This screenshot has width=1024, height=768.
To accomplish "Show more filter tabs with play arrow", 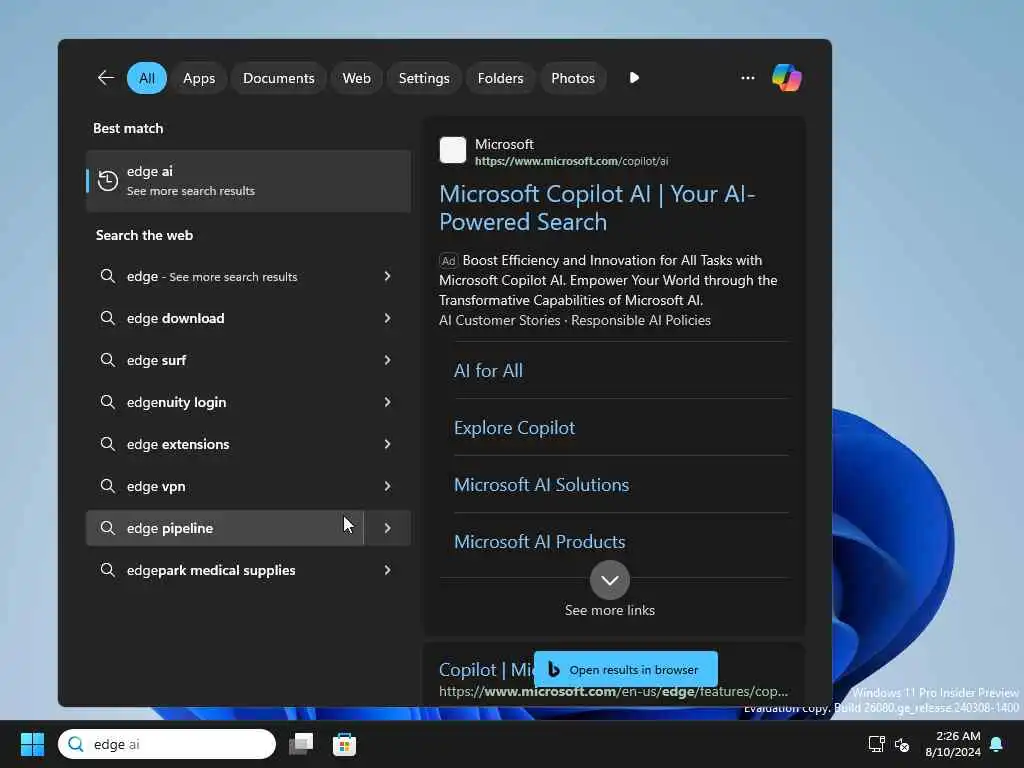I will coord(634,78).
